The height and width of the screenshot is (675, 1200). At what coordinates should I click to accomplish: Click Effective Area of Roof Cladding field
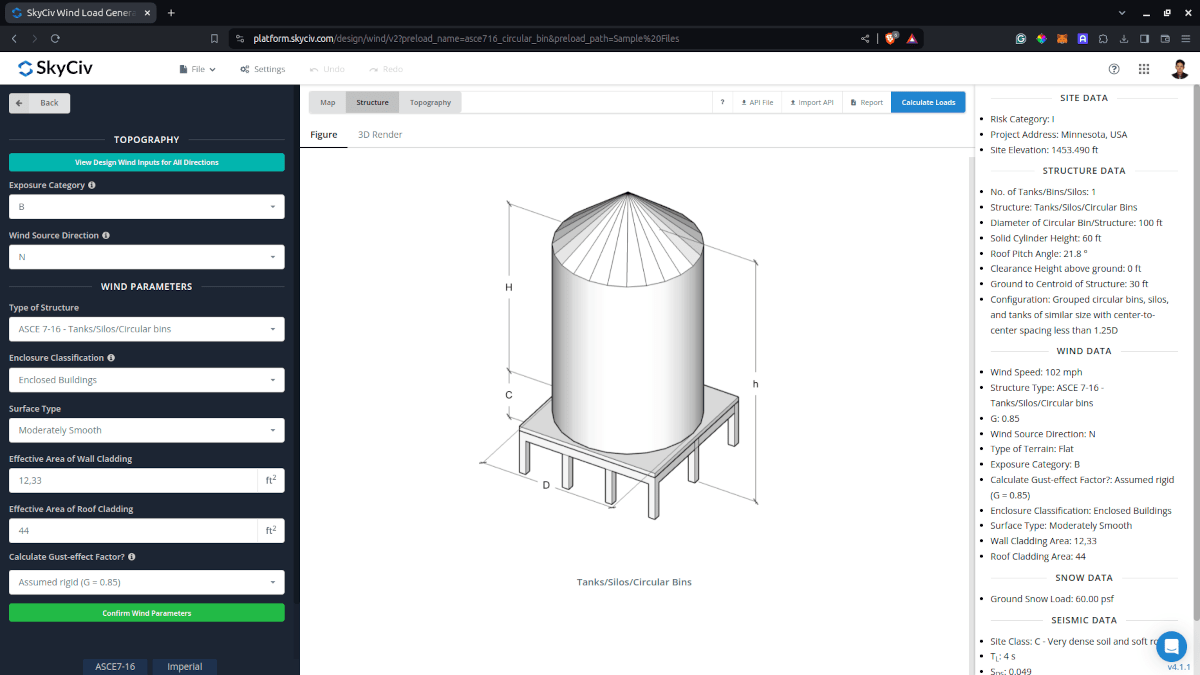134,530
